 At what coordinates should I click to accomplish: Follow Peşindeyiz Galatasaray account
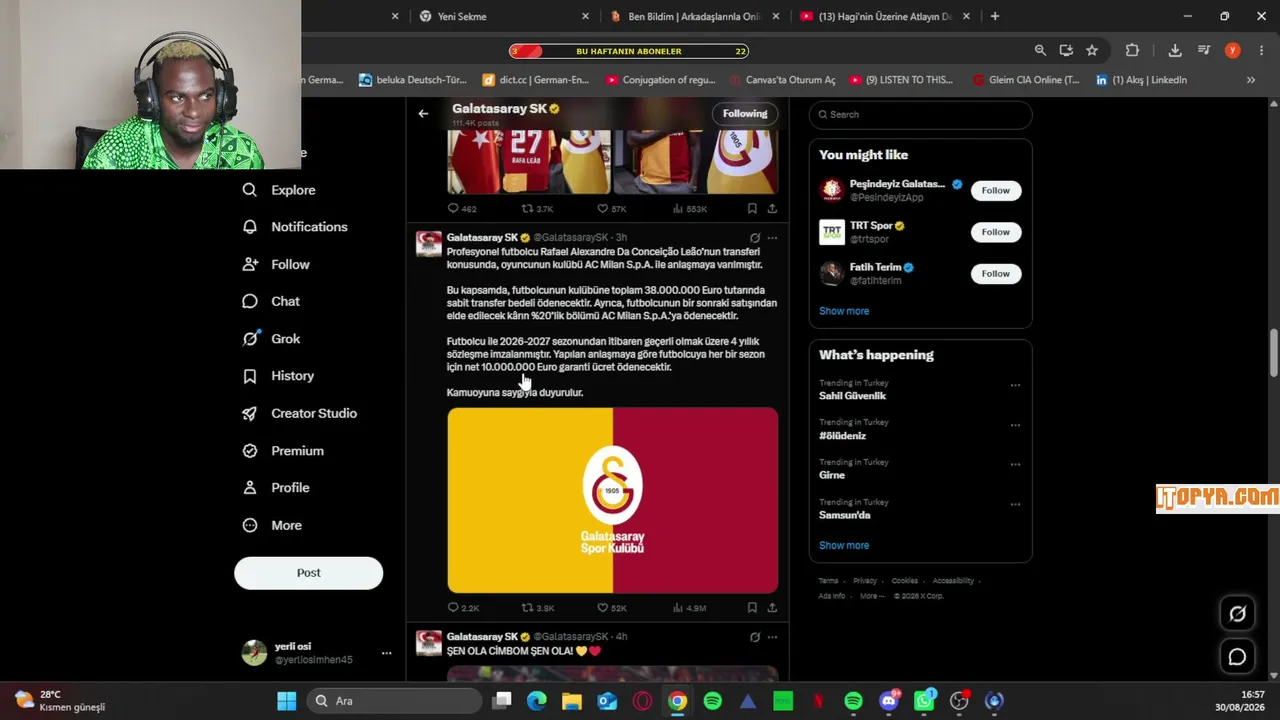(995, 190)
